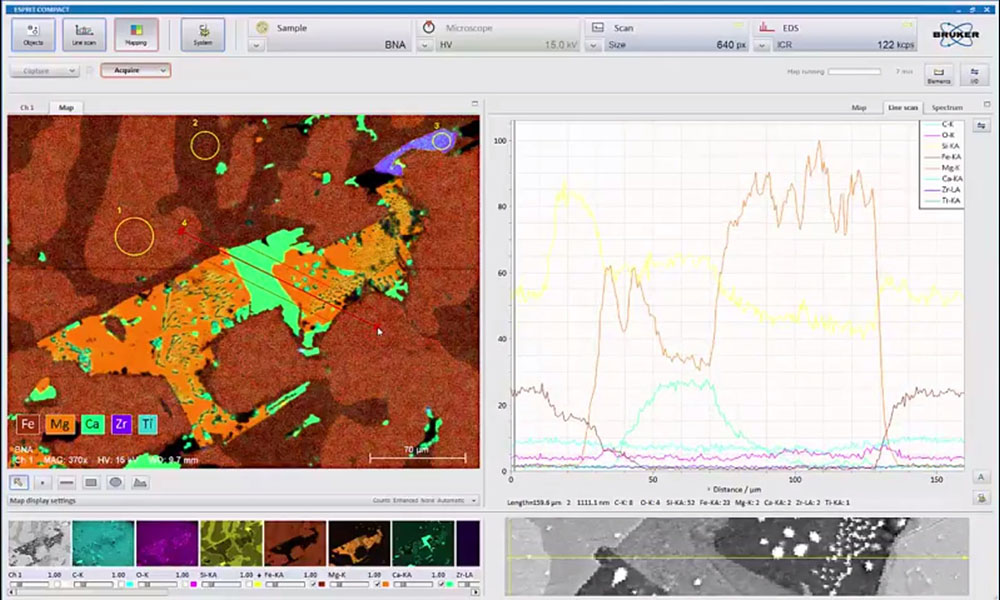Switch to Line scan mode icon

84,34
